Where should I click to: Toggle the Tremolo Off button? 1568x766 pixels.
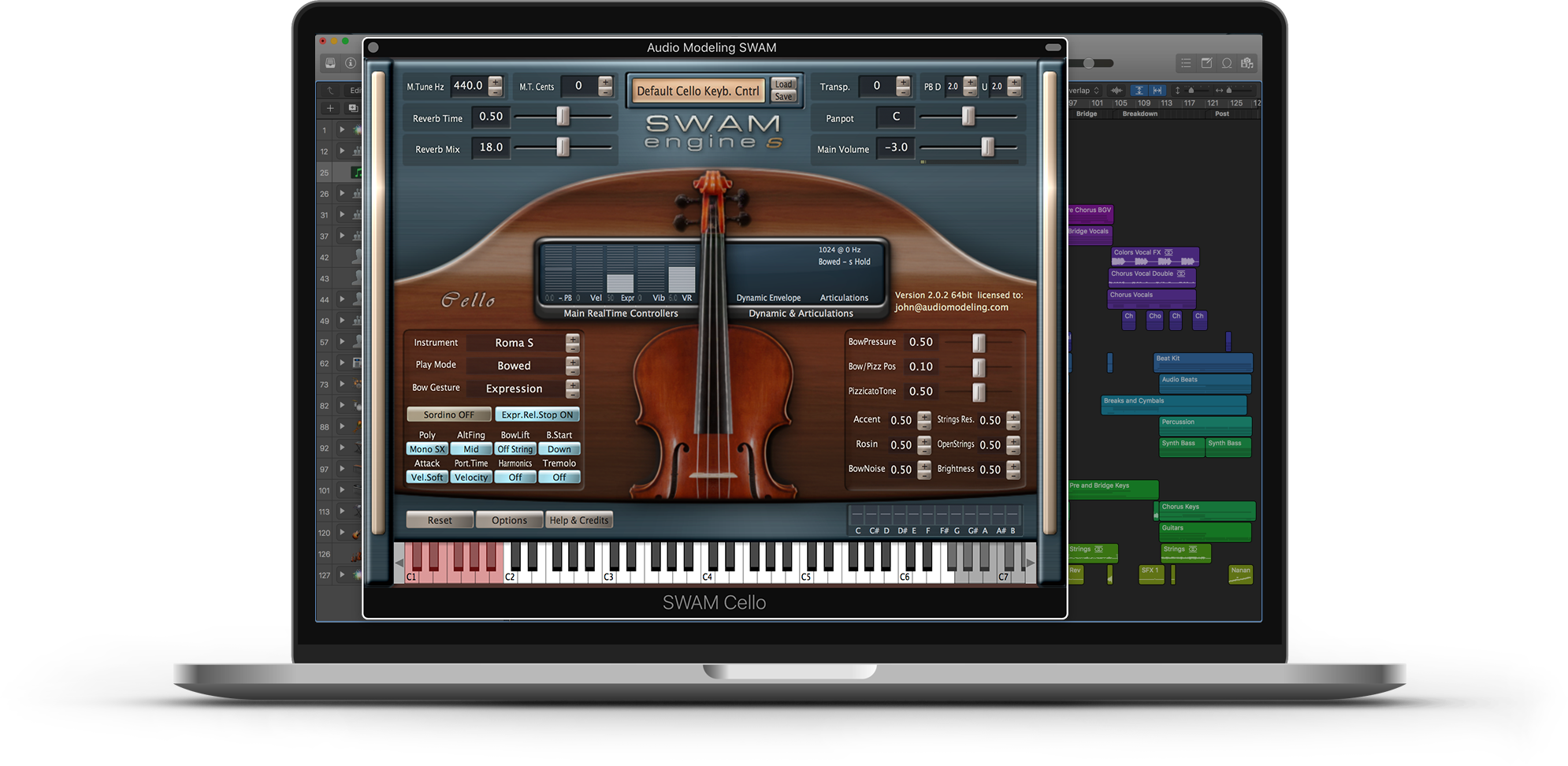[x=559, y=478]
